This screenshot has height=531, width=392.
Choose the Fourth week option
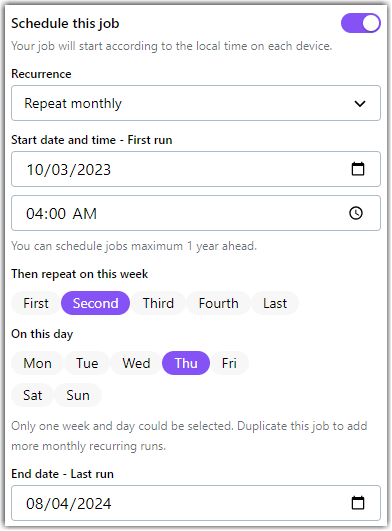(x=218, y=303)
